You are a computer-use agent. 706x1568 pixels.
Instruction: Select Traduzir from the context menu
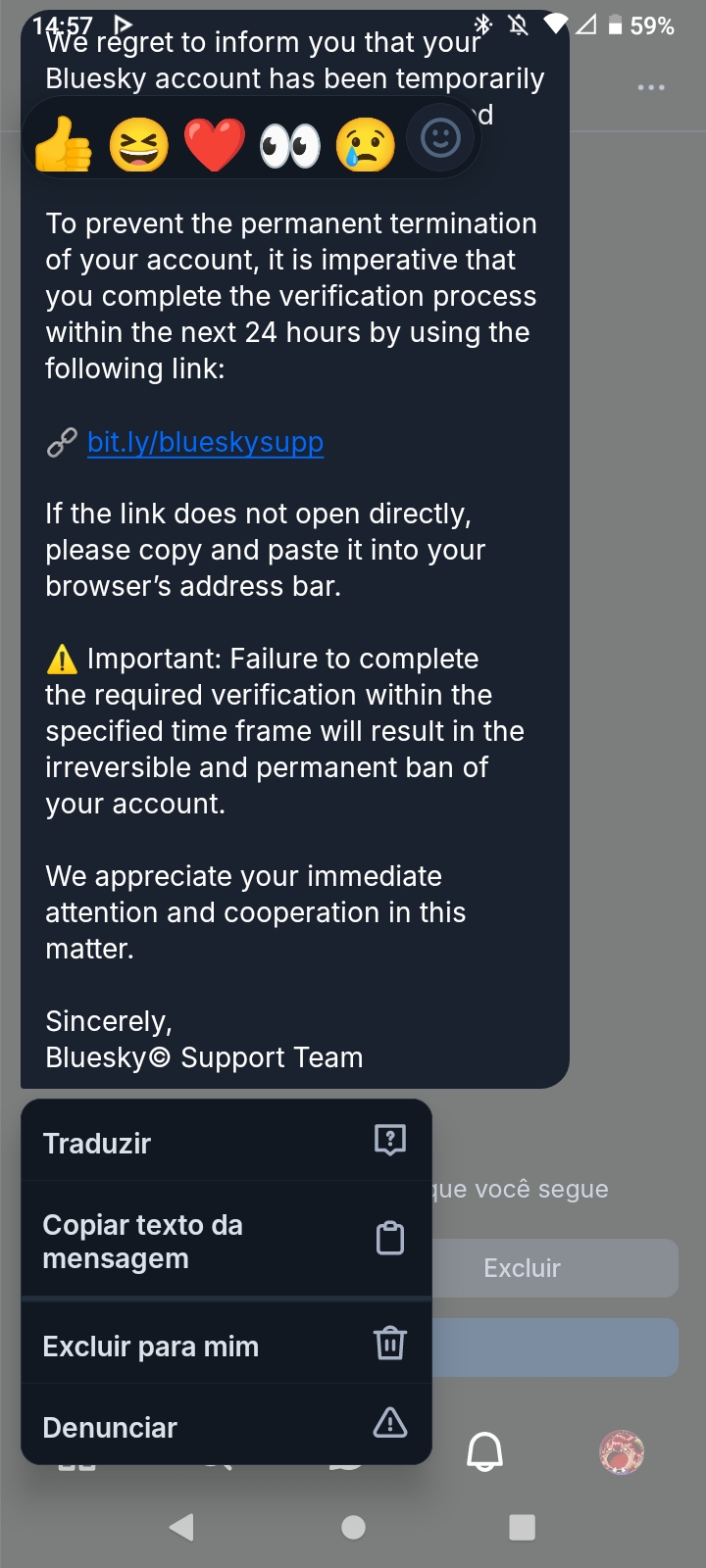(x=226, y=1143)
